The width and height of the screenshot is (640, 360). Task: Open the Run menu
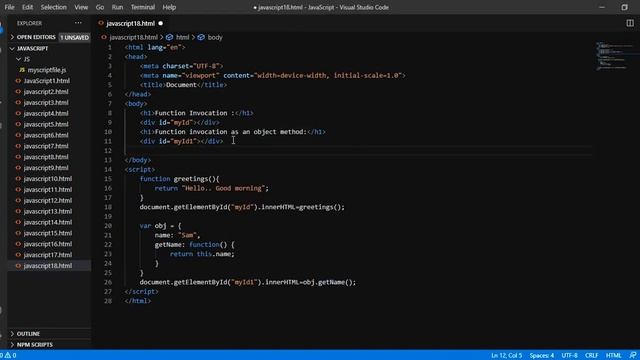pos(117,7)
